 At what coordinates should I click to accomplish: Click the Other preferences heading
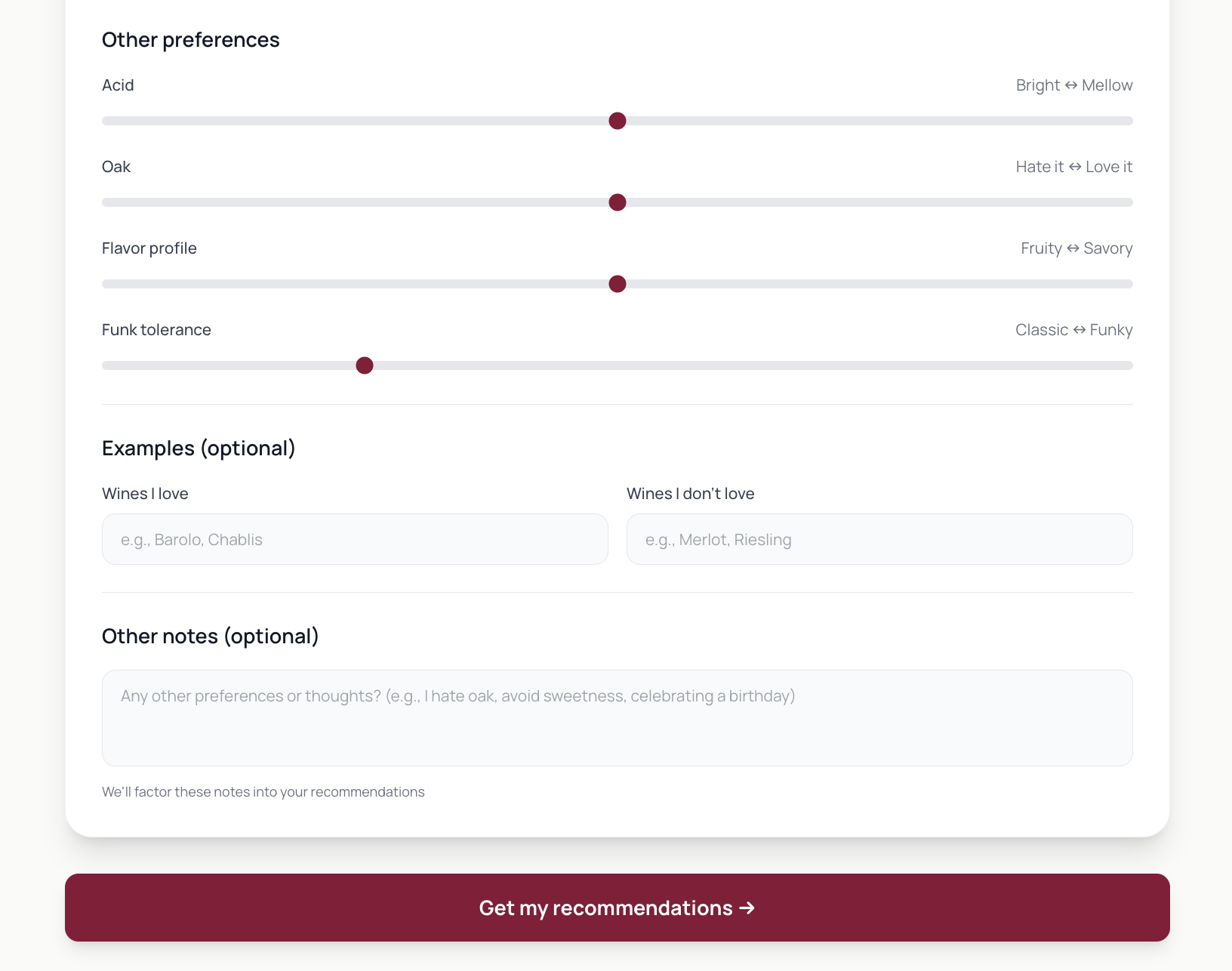pos(190,39)
